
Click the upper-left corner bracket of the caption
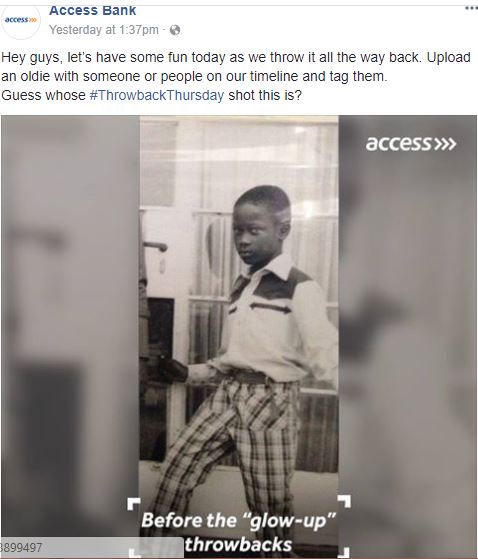point(134,504)
